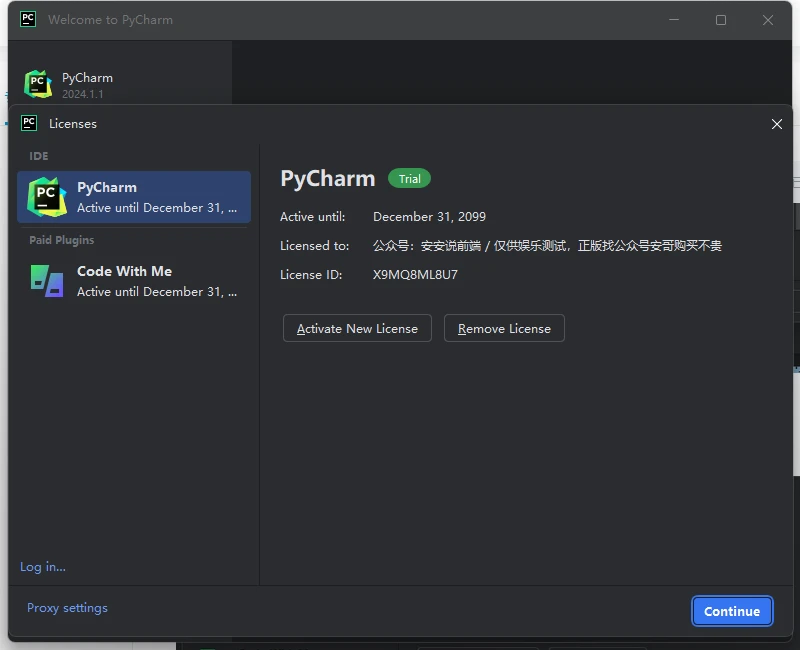Select PyCharm entry in IDE list
Image resolution: width=800 pixels, height=650 pixels.
(x=134, y=197)
